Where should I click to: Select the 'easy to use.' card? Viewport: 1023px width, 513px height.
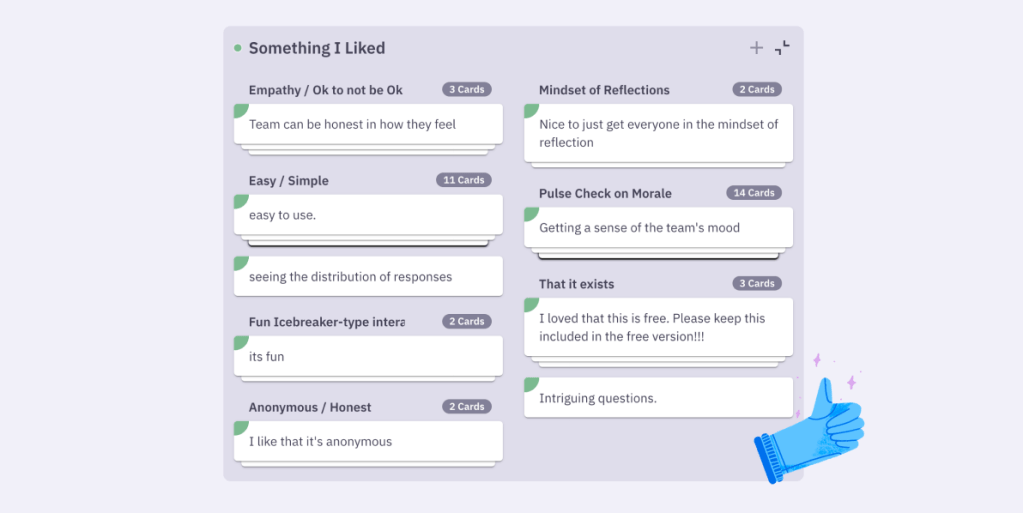coord(368,215)
